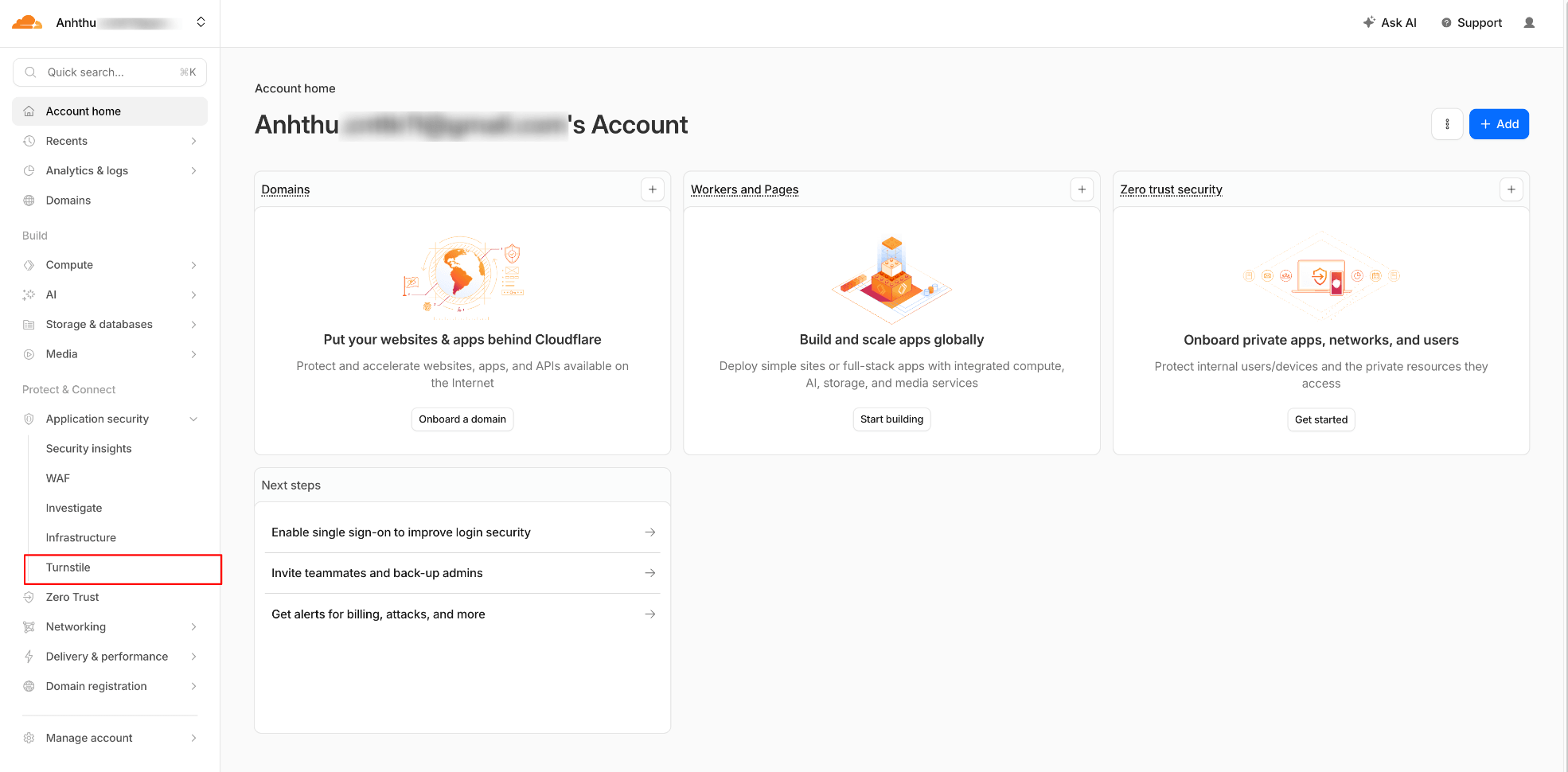Click the Compute icon in sidebar
The width and height of the screenshot is (1568, 772).
(x=29, y=265)
